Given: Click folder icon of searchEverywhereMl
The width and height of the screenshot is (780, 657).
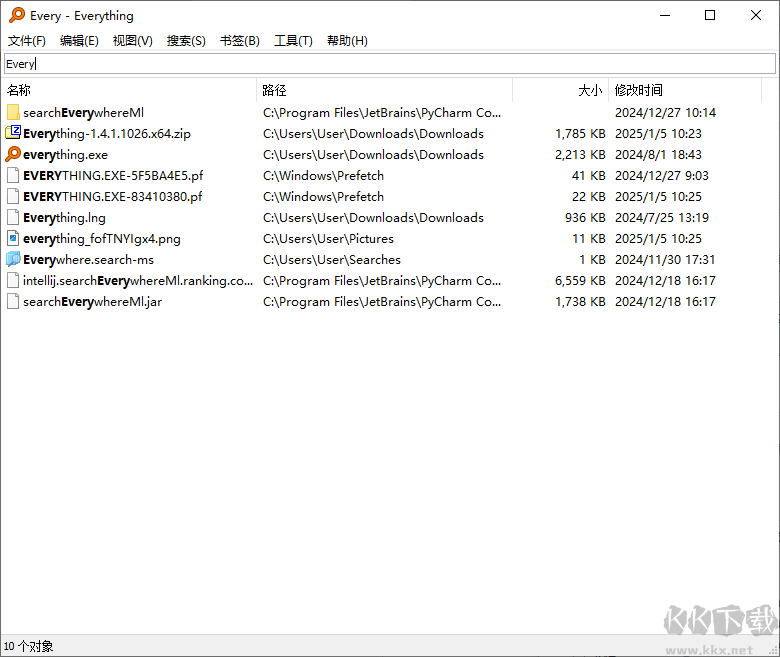Looking at the screenshot, I should [x=13, y=112].
